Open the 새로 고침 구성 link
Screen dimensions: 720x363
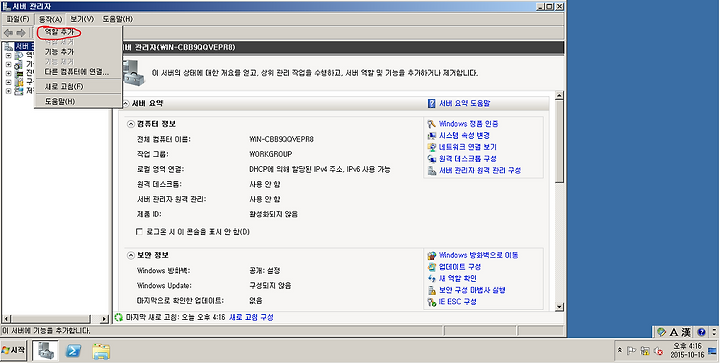click(x=251, y=317)
